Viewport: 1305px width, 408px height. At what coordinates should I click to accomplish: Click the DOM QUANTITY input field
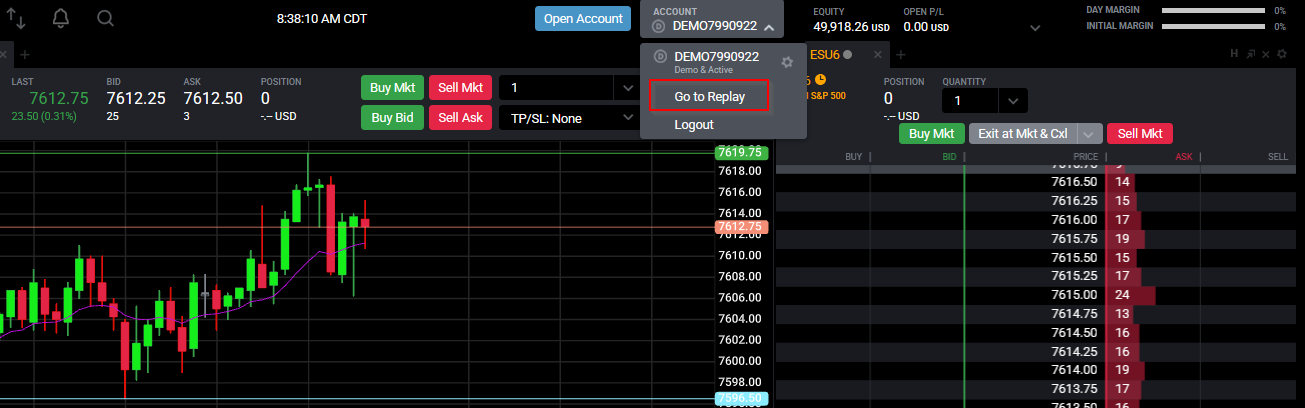click(972, 101)
